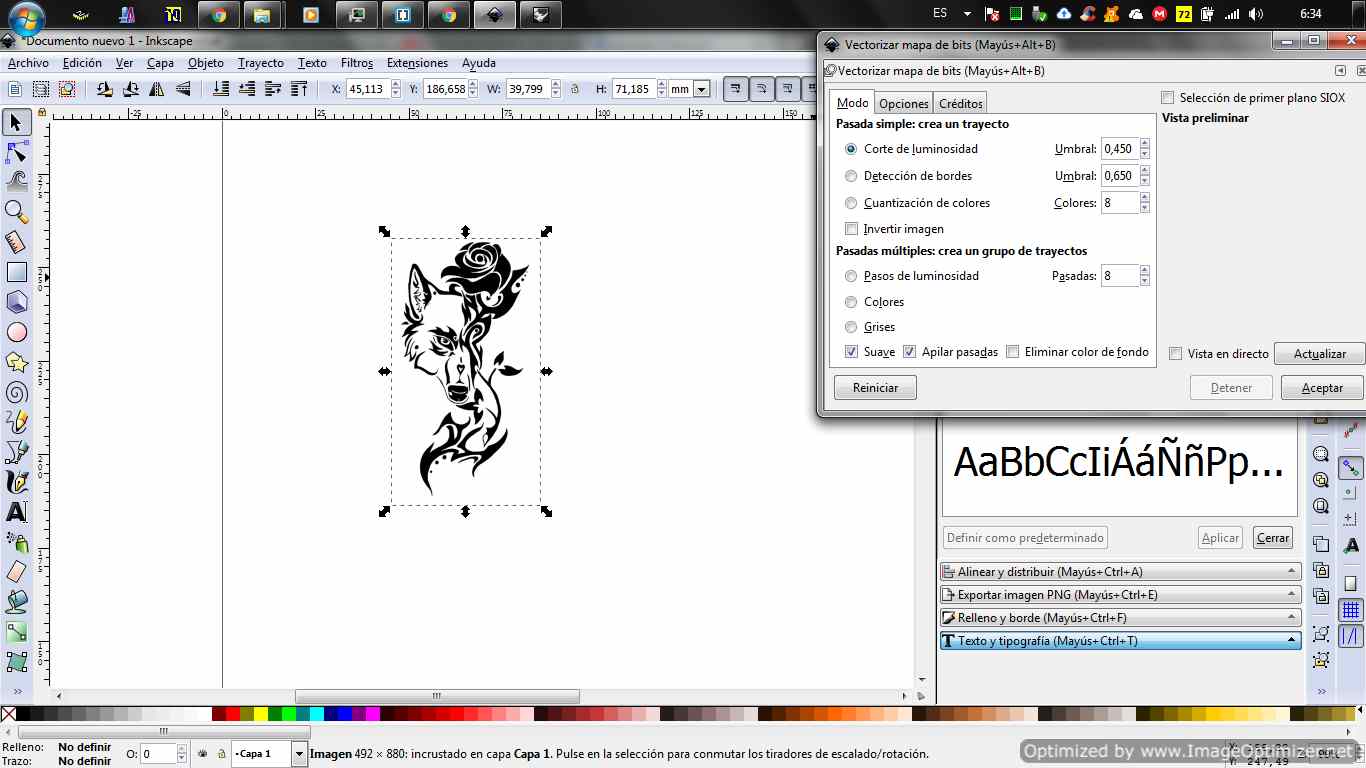Enable Vista en directo checkbox
Viewport: 1366px width, 768px height.
(1176, 354)
